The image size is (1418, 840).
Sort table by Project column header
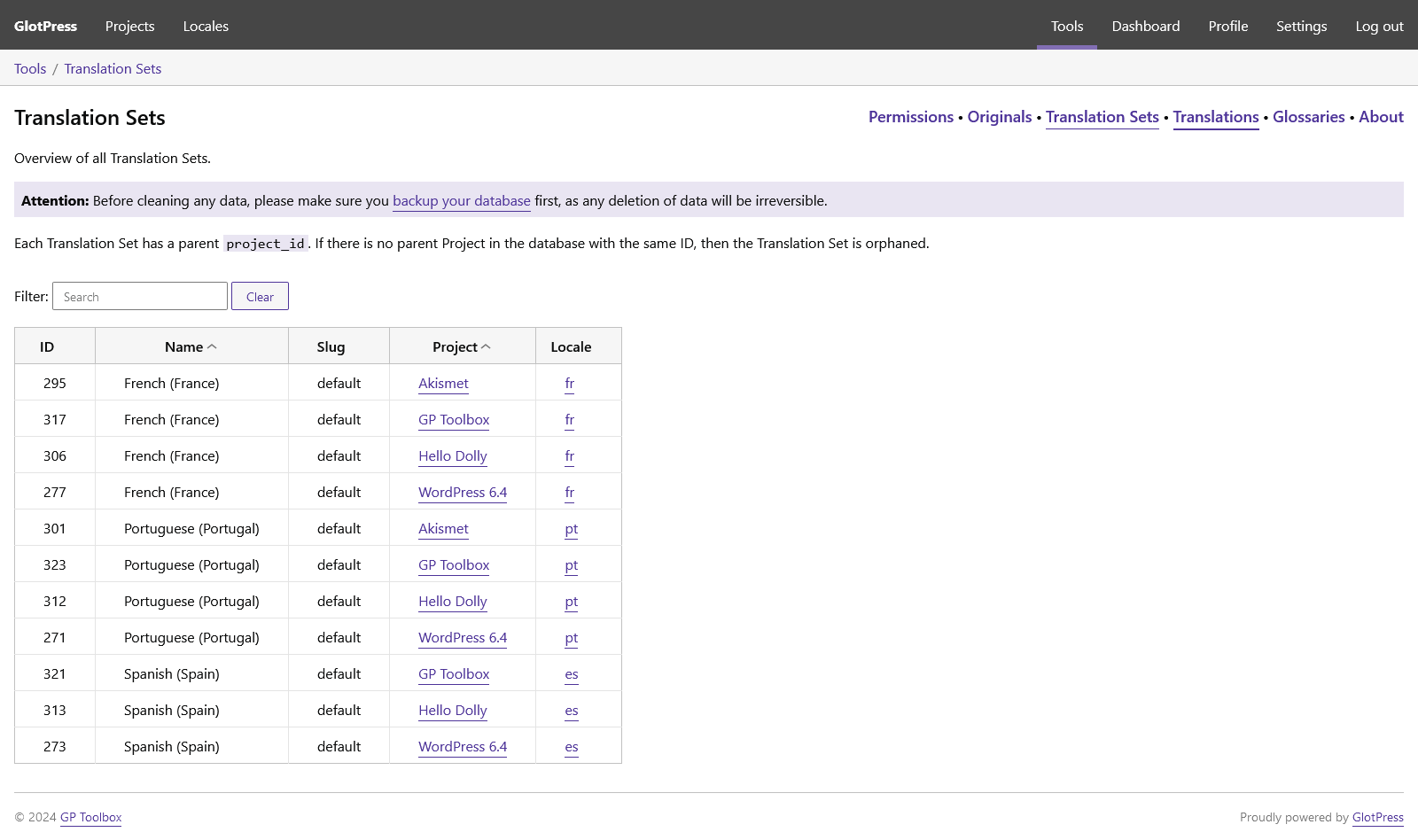coord(462,346)
